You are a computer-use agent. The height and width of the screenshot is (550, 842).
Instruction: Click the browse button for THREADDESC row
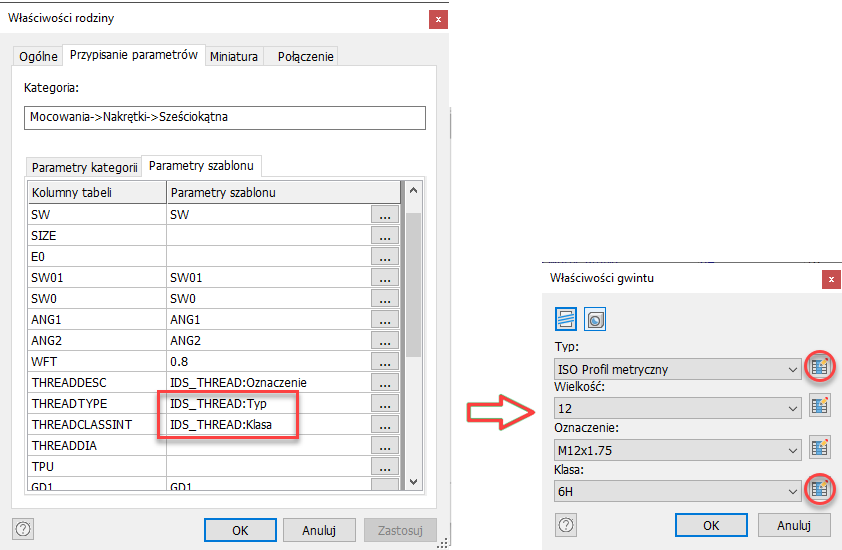pos(385,382)
